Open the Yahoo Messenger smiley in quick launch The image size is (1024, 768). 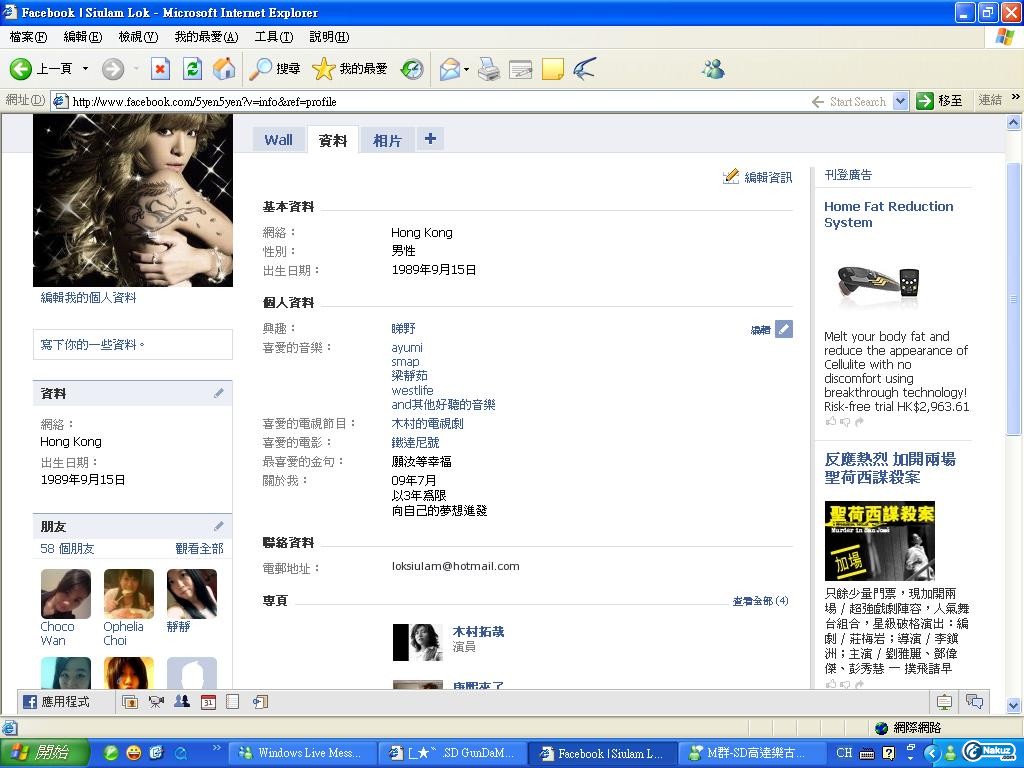133,753
